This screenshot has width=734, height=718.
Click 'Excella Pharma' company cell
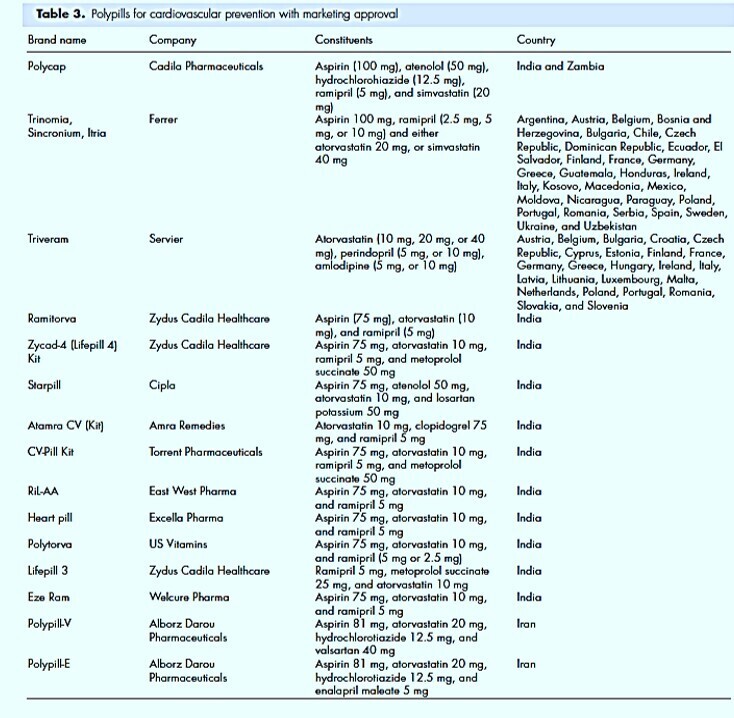coord(186,518)
